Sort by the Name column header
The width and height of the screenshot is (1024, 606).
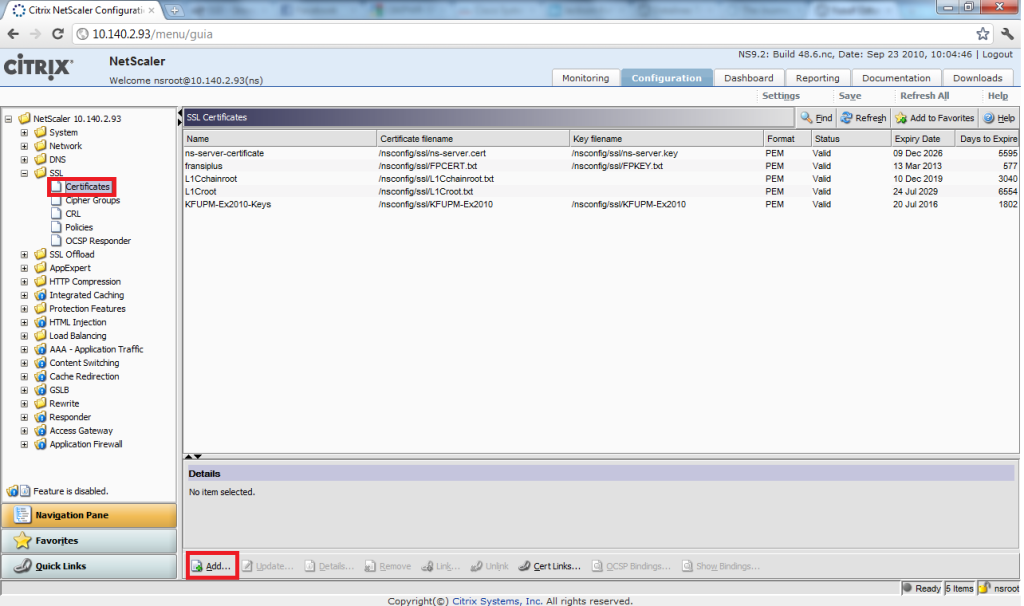tap(280, 139)
